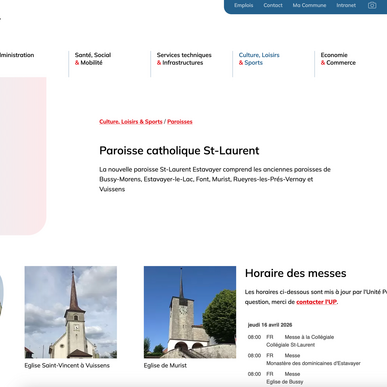Open the Eglise de Murist photo
Image resolution: width=387 pixels, height=387 pixels.
click(x=190, y=312)
